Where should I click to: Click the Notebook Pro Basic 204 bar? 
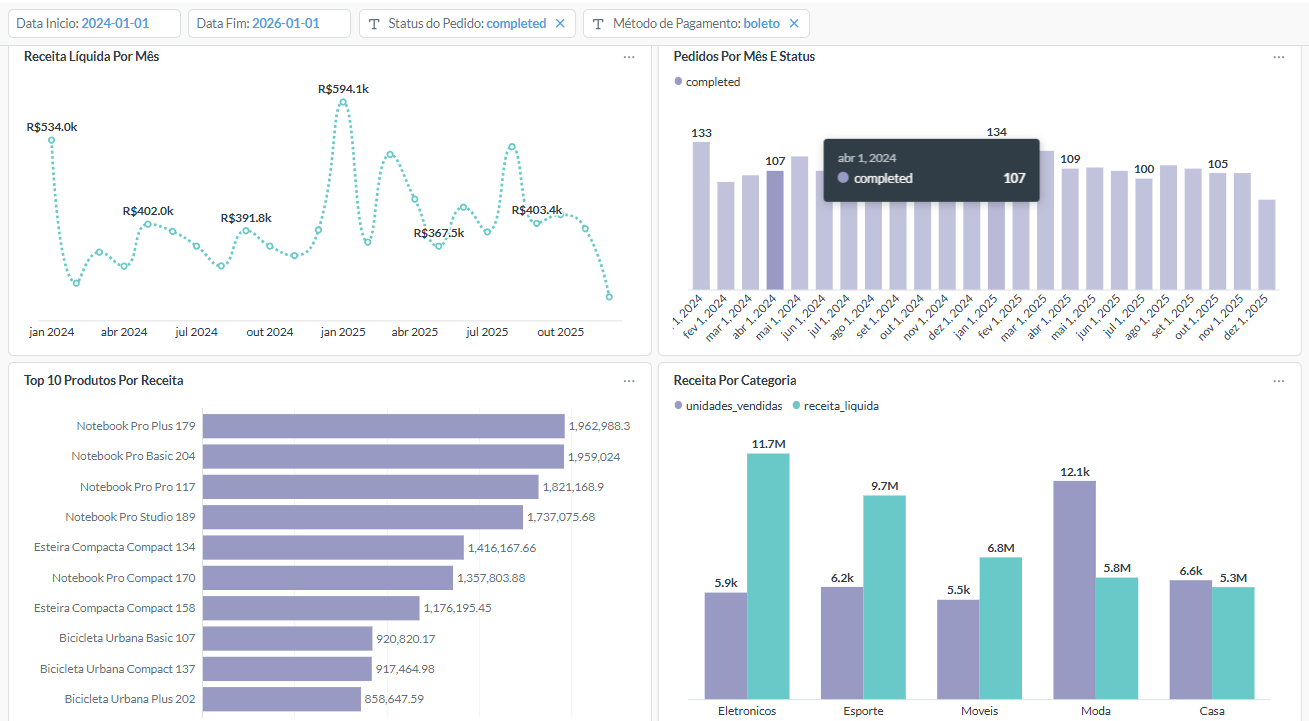[383, 456]
